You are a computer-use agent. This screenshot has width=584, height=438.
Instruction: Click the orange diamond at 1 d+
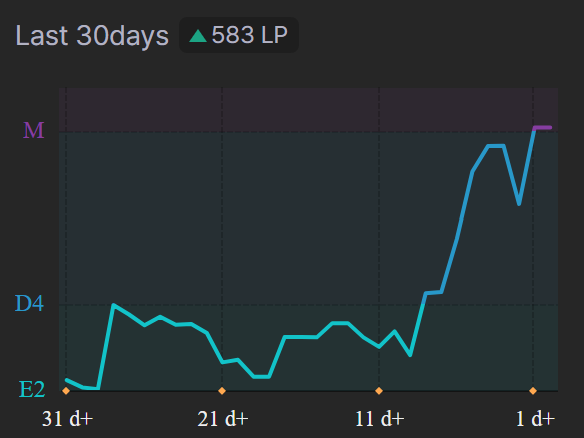(533, 391)
